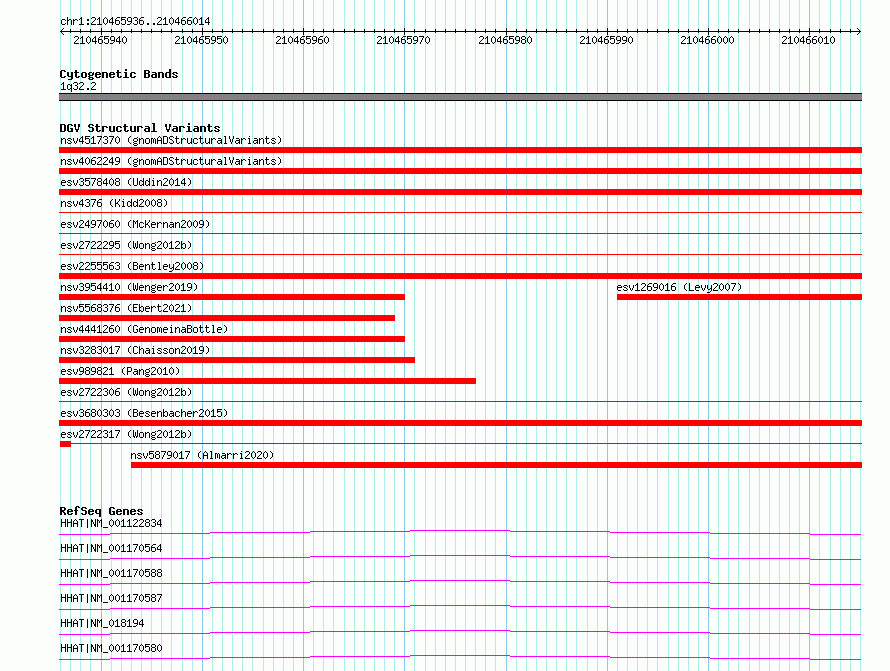The image size is (890, 671).
Task: Click the red bar of esv1269016 (Levy2007)
Action: point(740,297)
